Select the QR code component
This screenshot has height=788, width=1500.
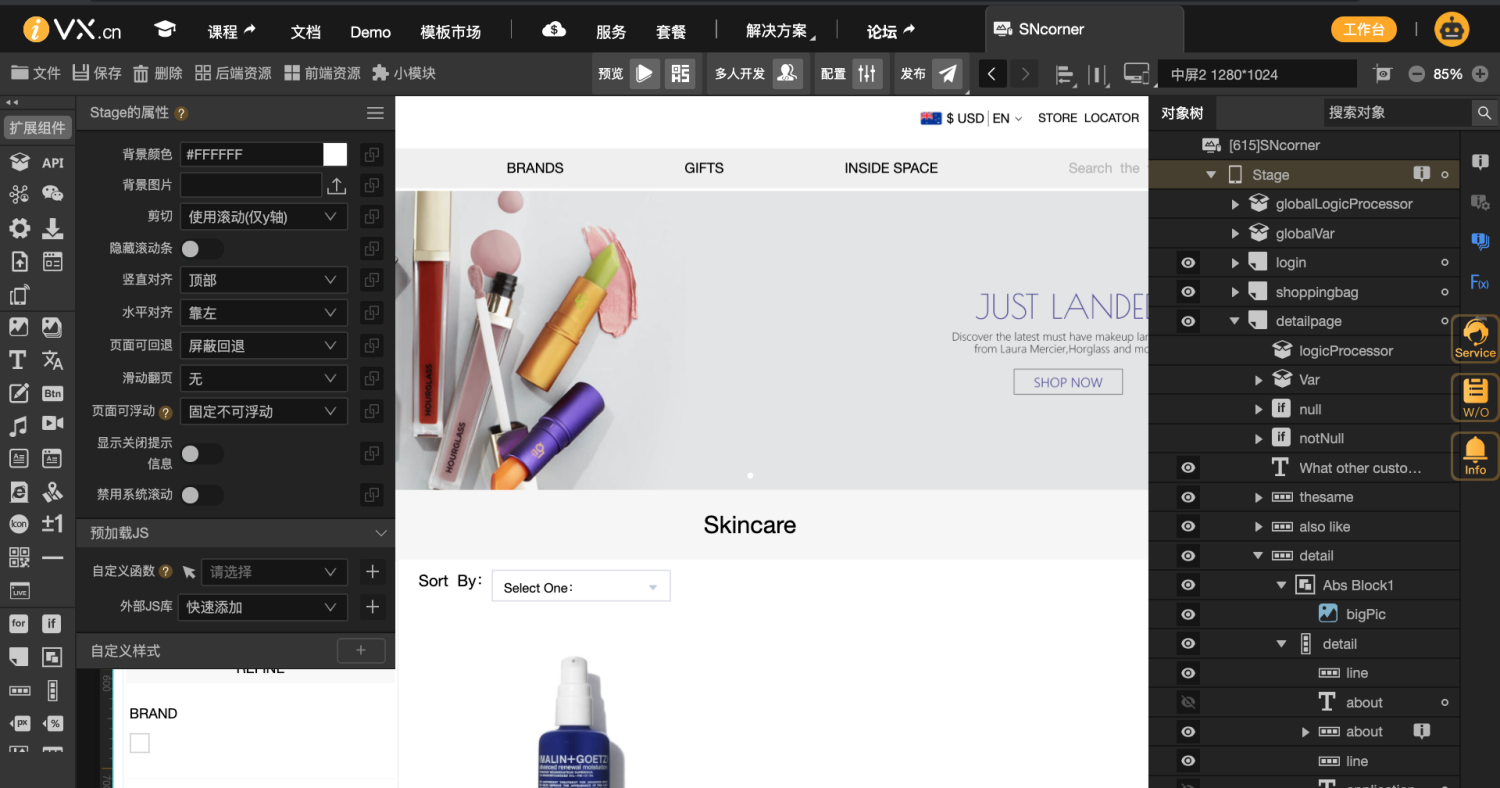coord(18,557)
